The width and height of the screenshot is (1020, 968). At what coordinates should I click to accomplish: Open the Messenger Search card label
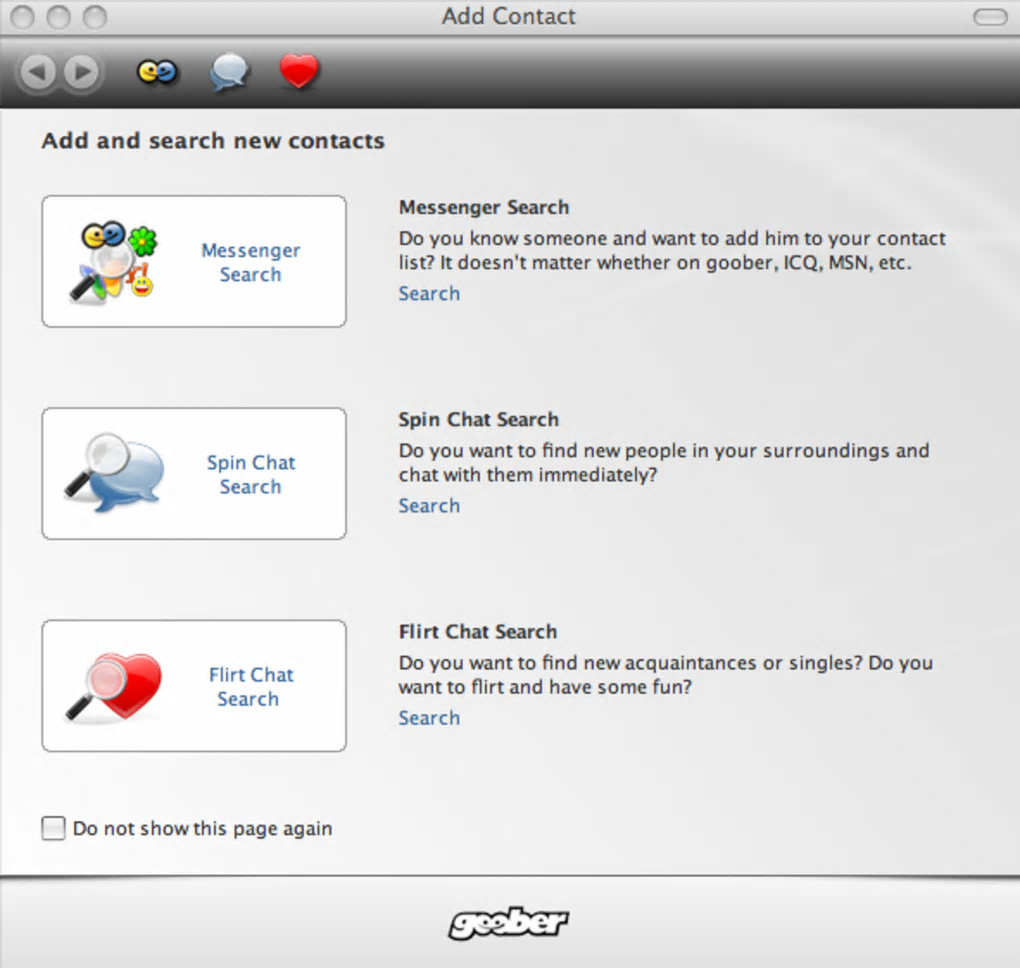[250, 262]
